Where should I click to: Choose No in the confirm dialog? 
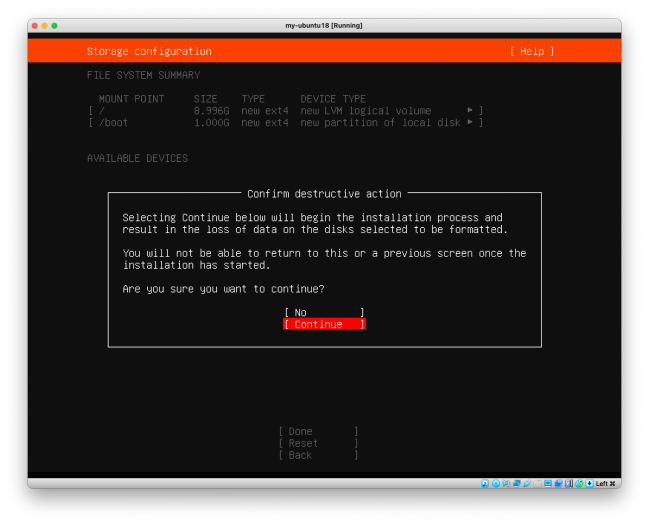pyautogui.click(x=324, y=312)
